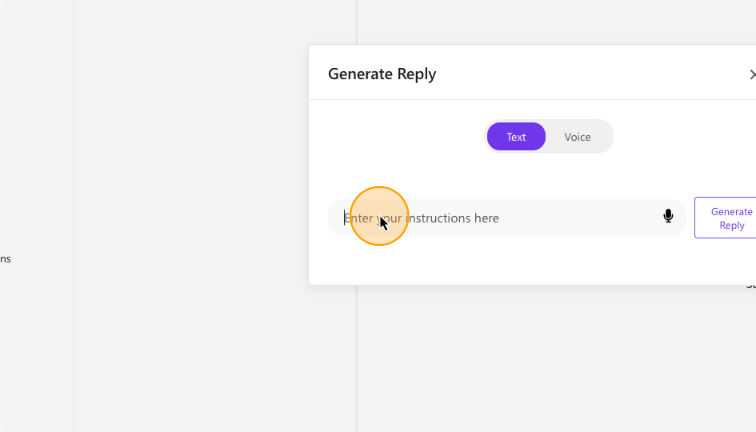Viewport: 756px width, 432px height.
Task: Dismiss the reply popup with the X
Action: 753,75
